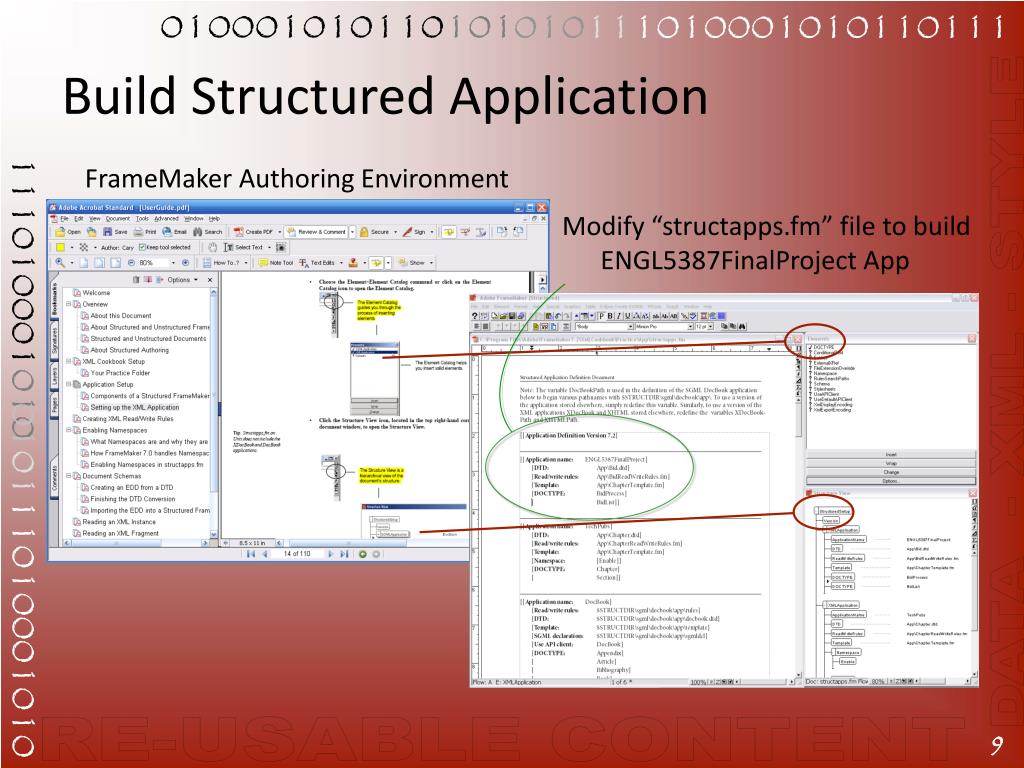Screen dimensions: 1024x768
Task: Switch to the Pages side tab
Action: [55, 404]
